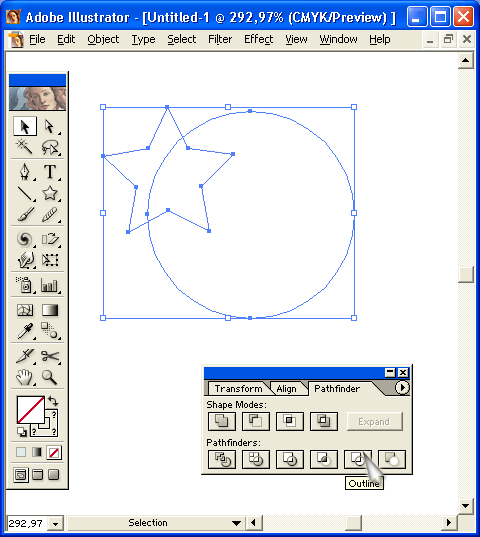Click the Outline pathfinder button

click(358, 459)
